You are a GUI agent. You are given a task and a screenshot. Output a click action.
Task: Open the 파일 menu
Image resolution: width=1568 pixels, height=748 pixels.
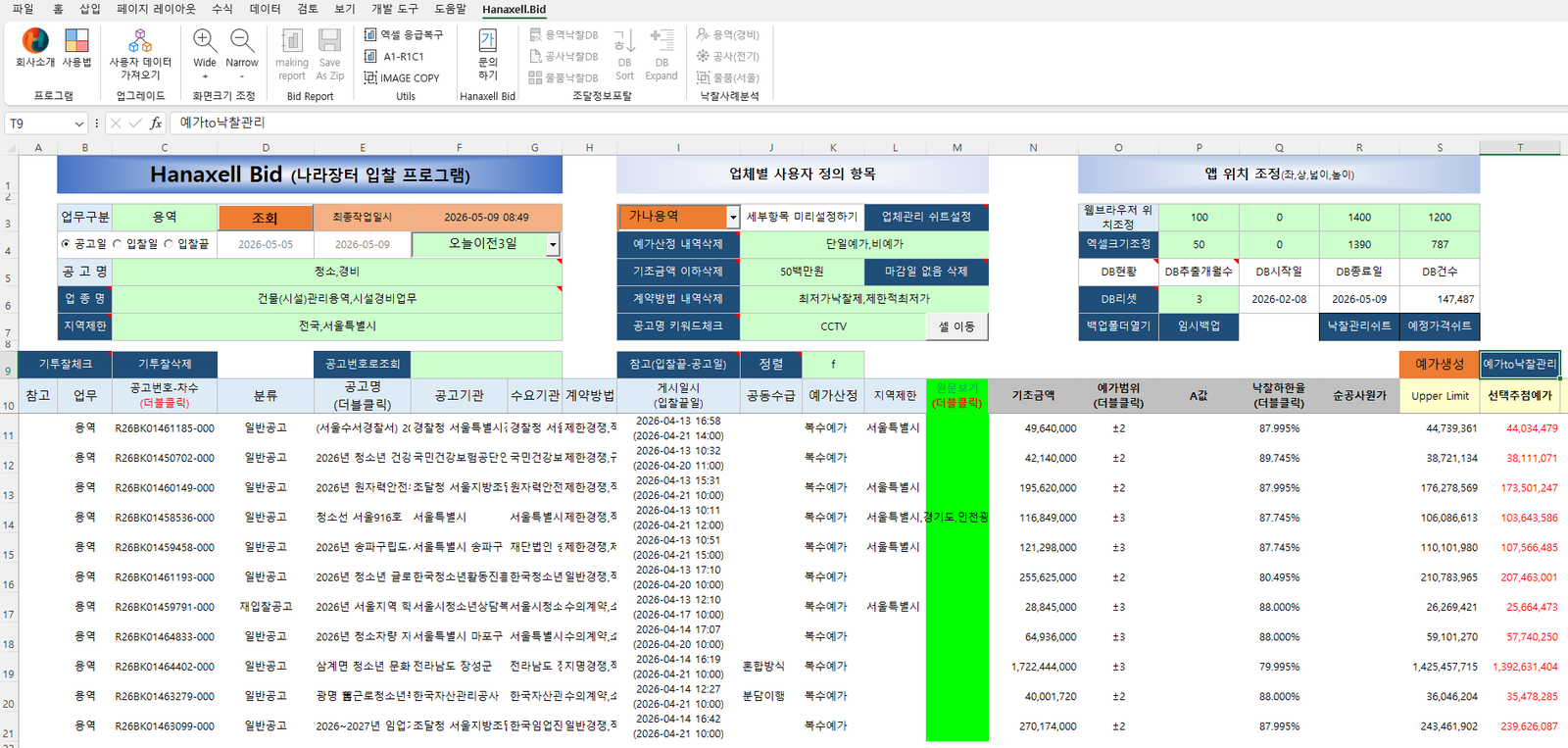coord(23,9)
